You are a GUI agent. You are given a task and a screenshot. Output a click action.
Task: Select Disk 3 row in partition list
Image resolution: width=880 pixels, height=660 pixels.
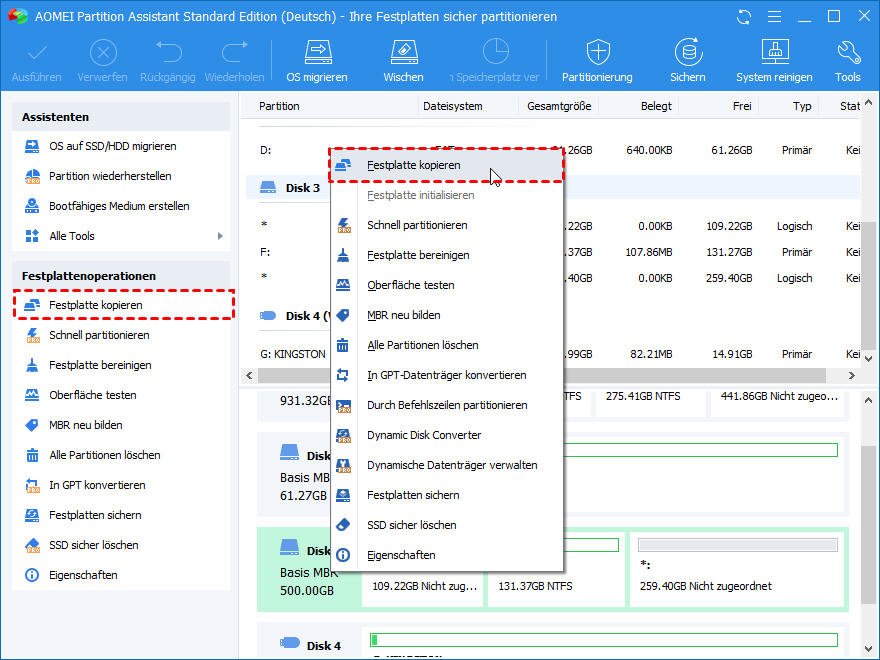pos(302,188)
